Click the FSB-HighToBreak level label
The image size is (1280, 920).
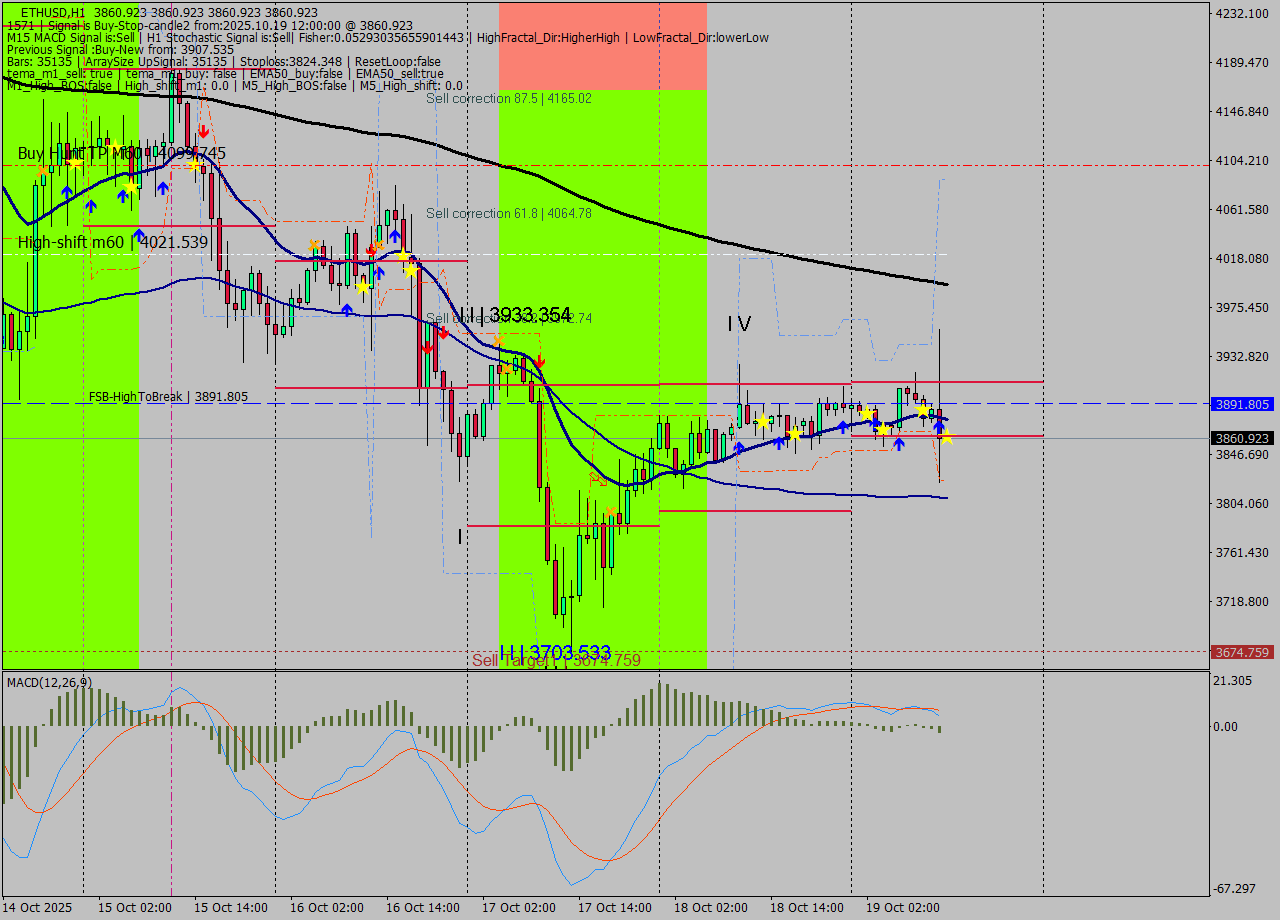click(168, 397)
